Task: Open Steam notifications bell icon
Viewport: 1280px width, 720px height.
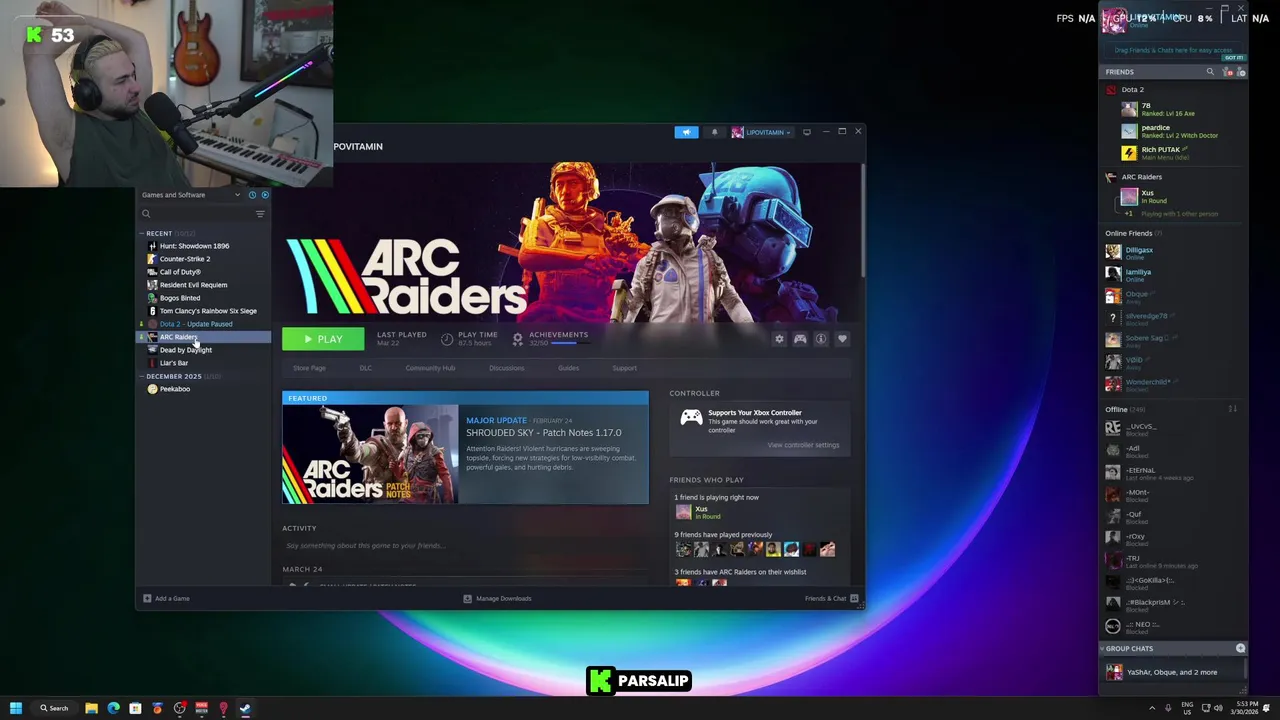Action: point(714,132)
